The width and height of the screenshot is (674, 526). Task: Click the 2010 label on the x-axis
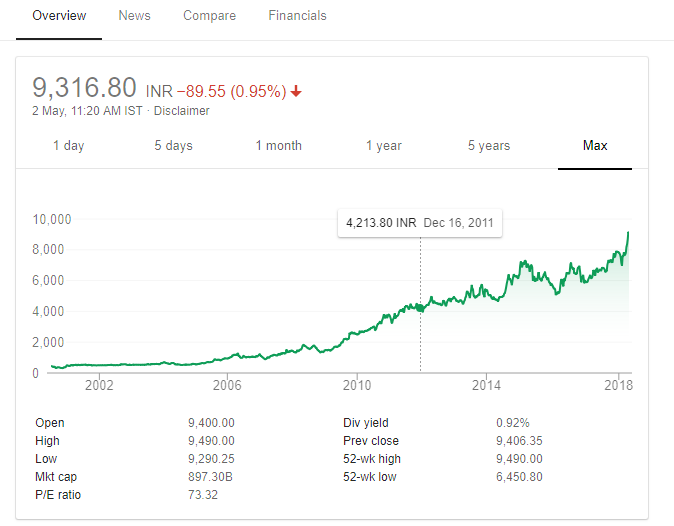[x=357, y=386]
